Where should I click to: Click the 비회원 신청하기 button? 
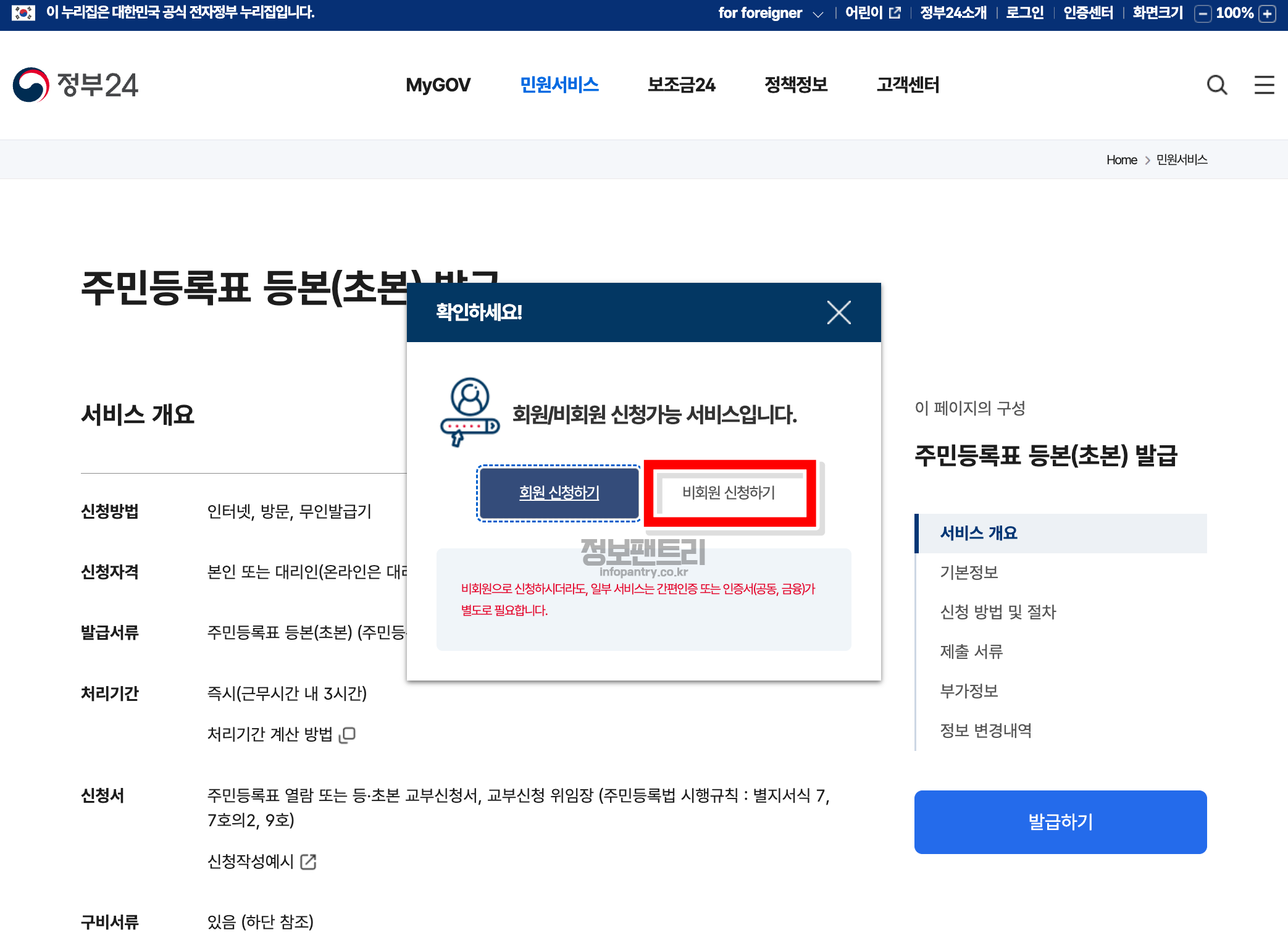(x=729, y=493)
